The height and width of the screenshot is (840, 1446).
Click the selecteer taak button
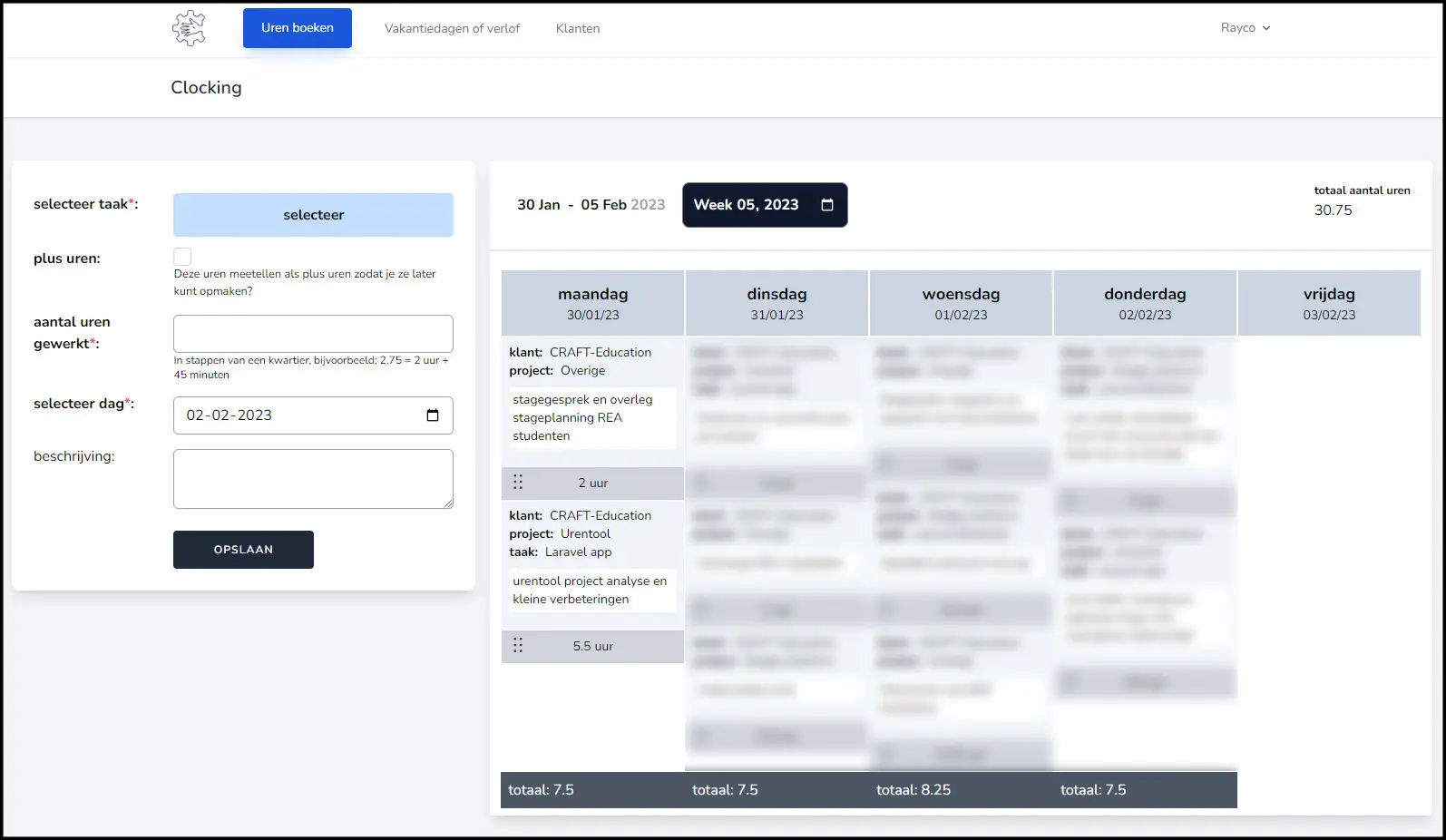coord(313,215)
